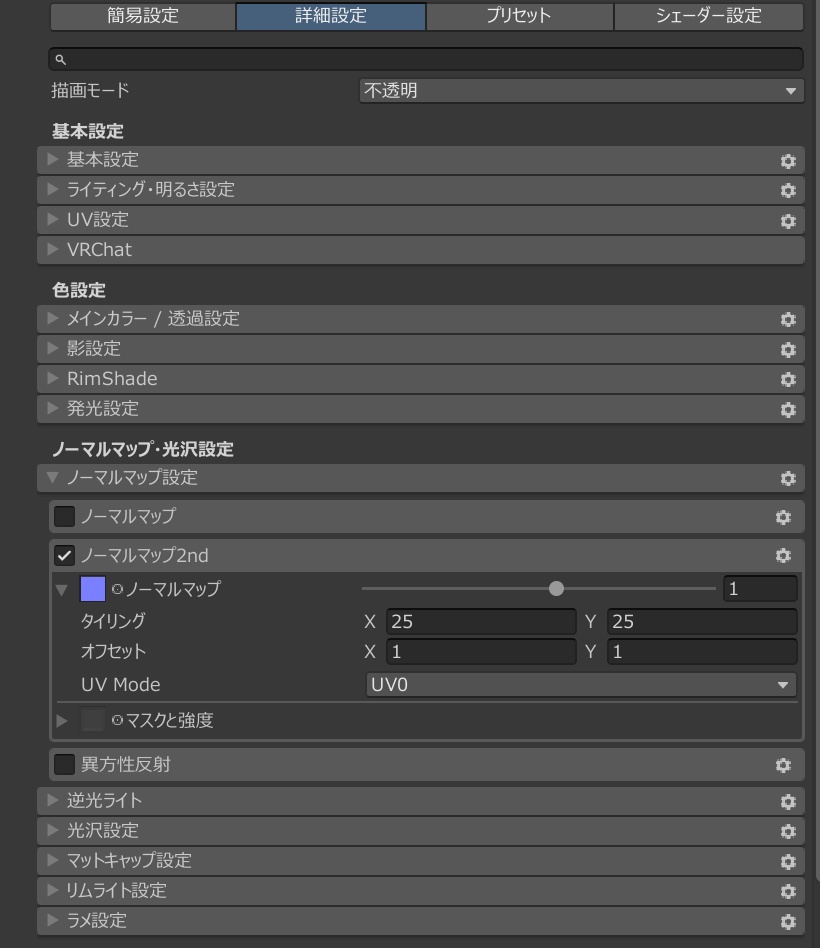820x948 pixels.
Task: Open the リムライト設定 section
Action: [x=120, y=890]
